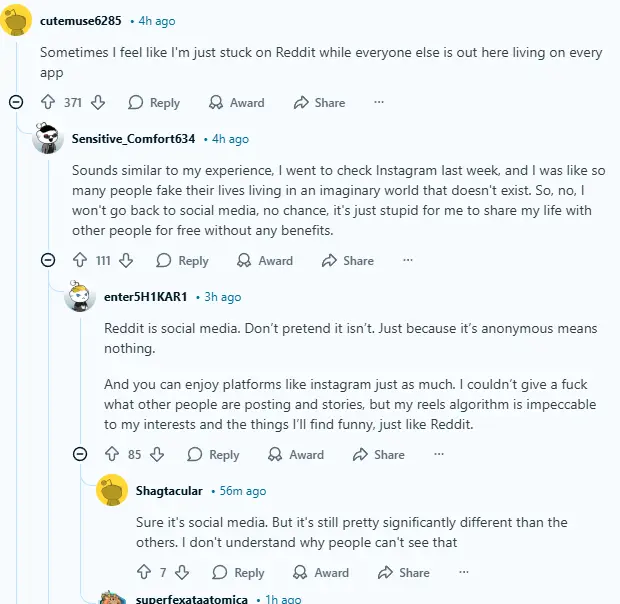Downvote Shagtacular's comment
The image size is (620, 604).
pyautogui.click(x=182, y=572)
